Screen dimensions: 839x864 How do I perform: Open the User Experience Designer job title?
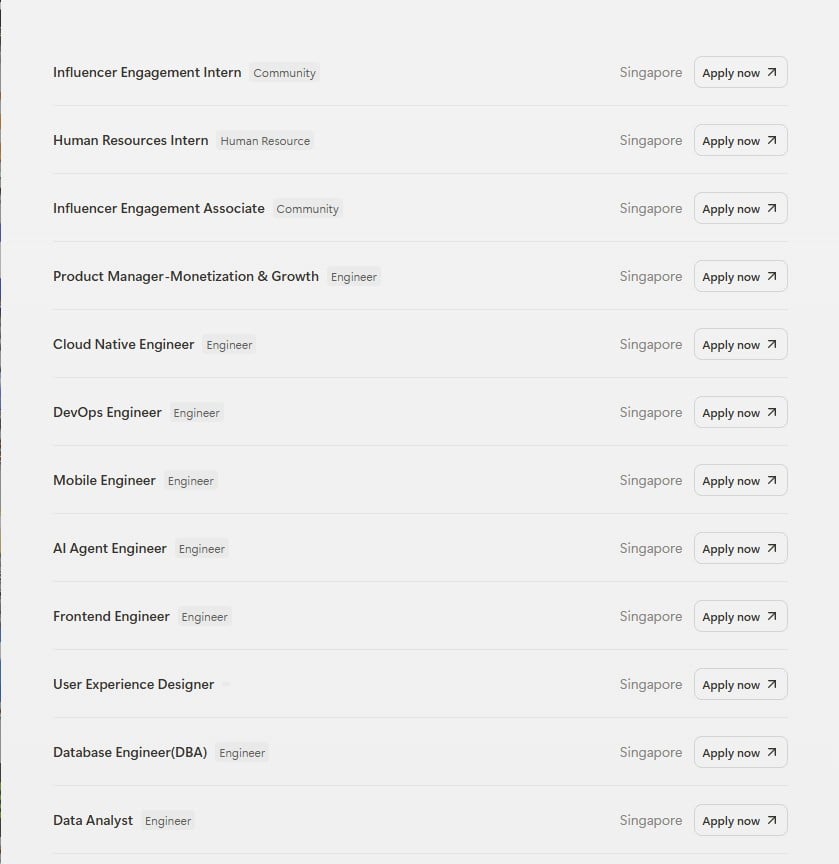133,684
